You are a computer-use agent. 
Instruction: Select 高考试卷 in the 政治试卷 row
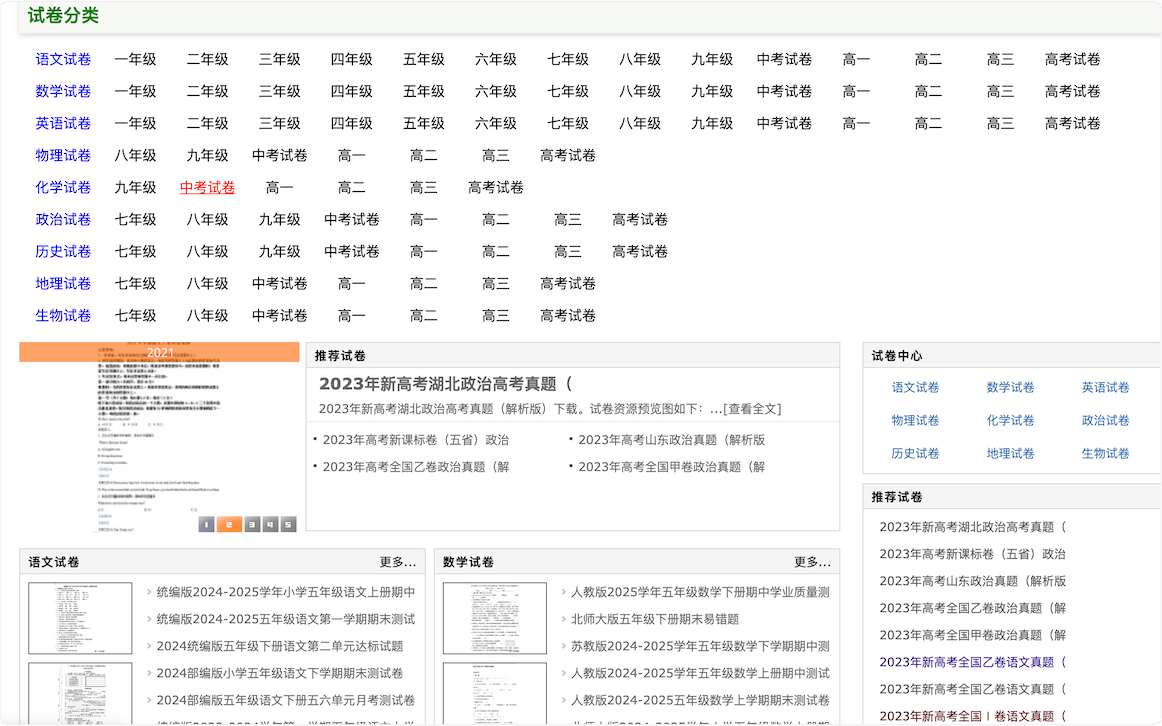[640, 219]
